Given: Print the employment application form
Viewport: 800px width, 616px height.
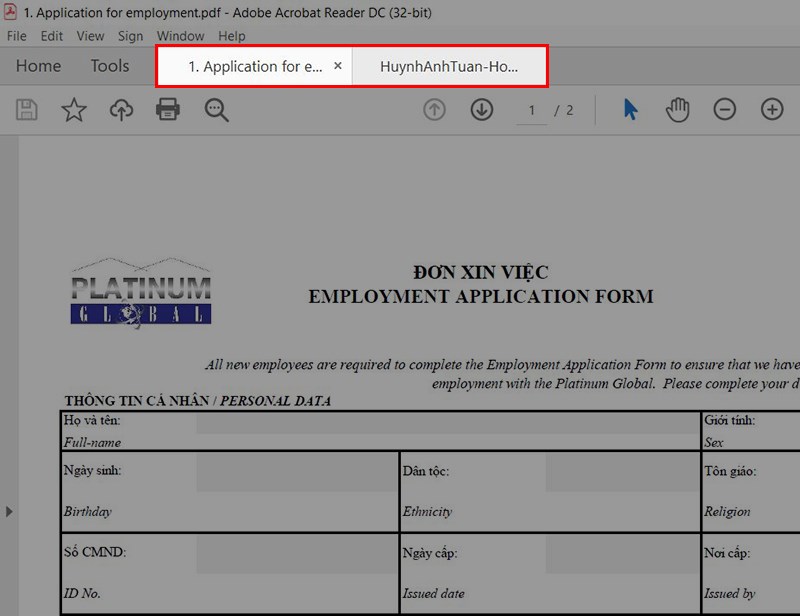Looking at the screenshot, I should click(x=169, y=110).
